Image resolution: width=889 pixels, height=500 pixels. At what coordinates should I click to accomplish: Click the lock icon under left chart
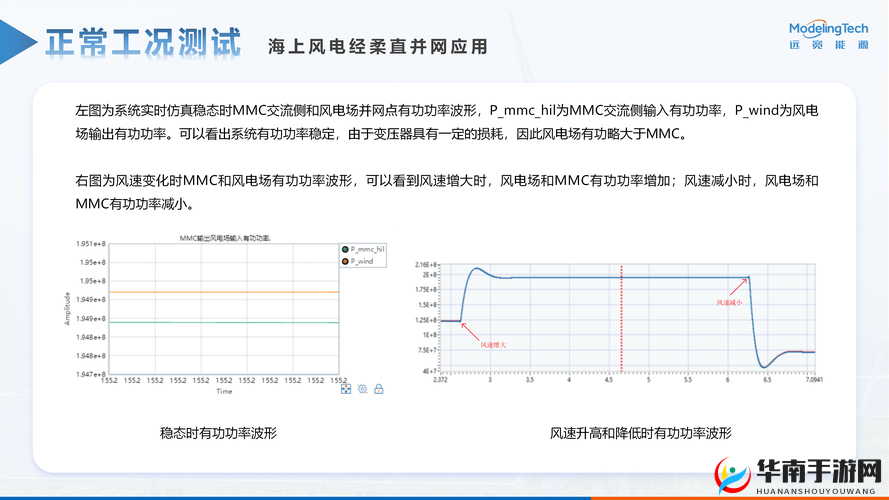379,389
